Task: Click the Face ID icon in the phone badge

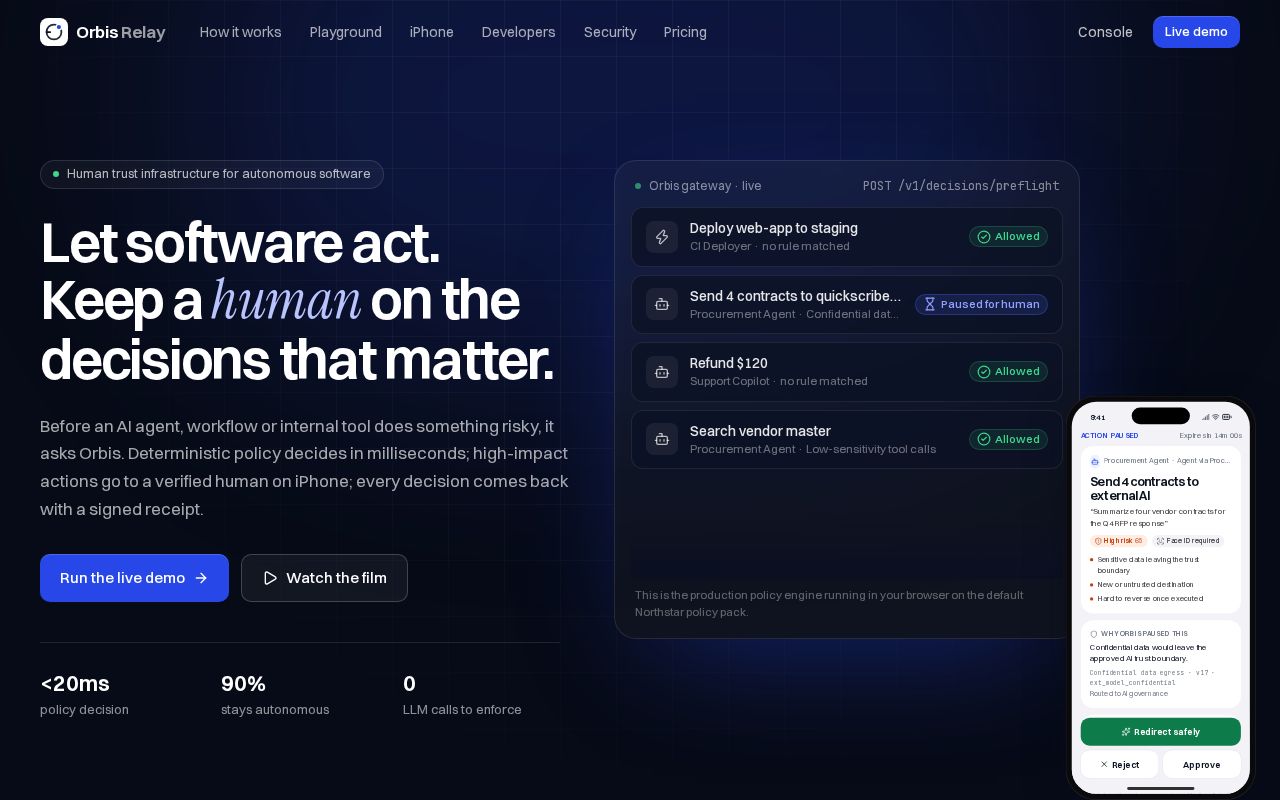Action: 1160,541
